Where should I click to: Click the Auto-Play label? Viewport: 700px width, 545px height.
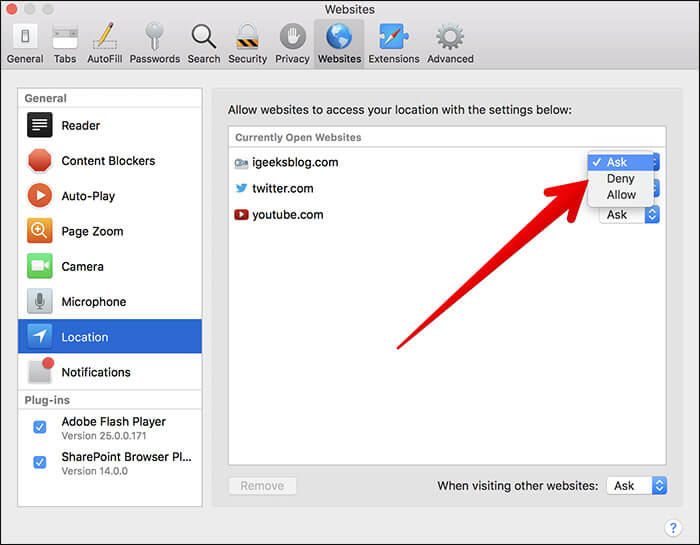pyautogui.click(x=88, y=196)
